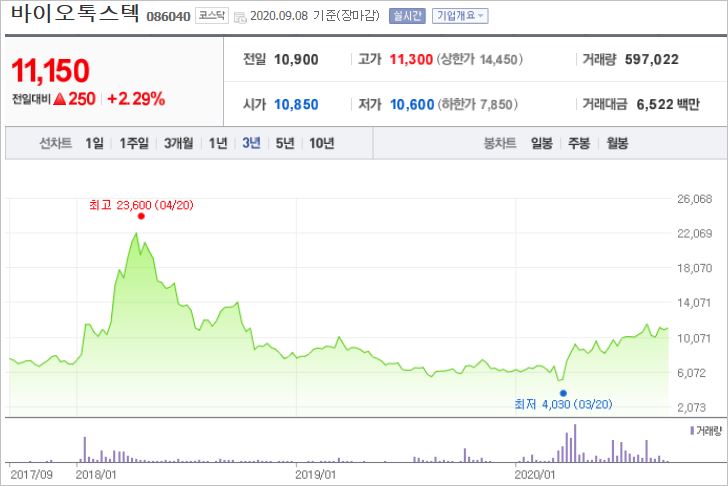Click the 2018/01 axis label
Screen dimensions: 728x486
point(96,474)
